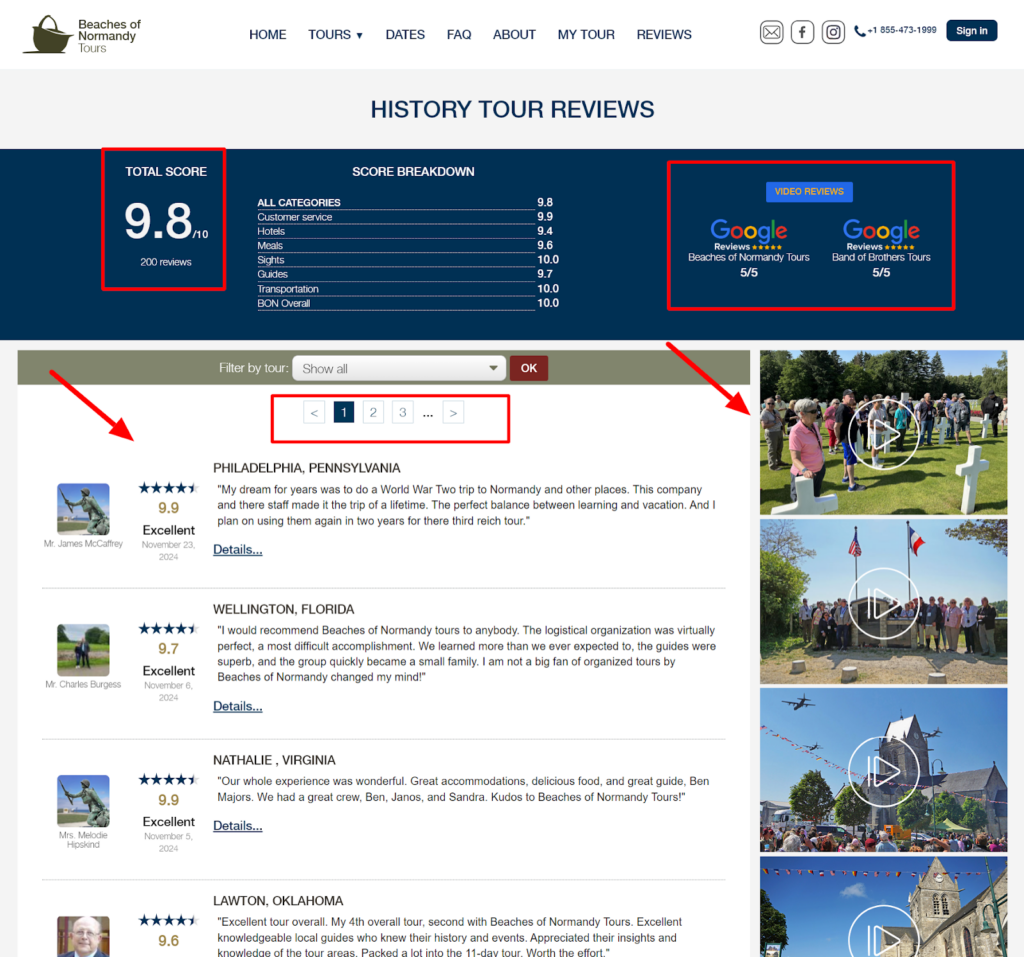
Task: Call the +1 855-473-1999 phone link
Action: coord(902,30)
